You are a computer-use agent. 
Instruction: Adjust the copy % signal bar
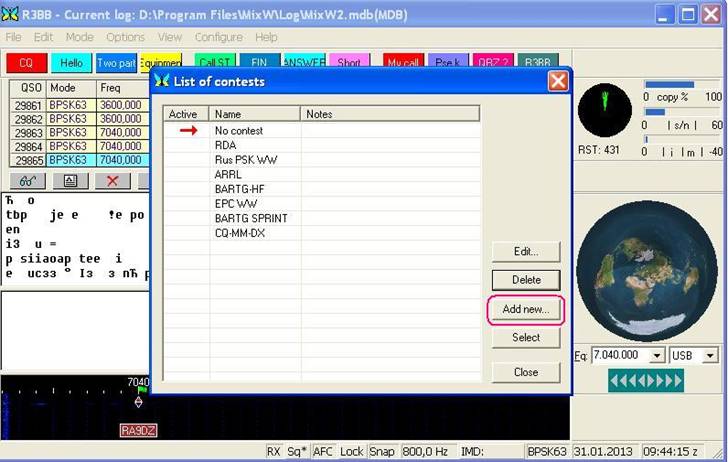(x=669, y=85)
